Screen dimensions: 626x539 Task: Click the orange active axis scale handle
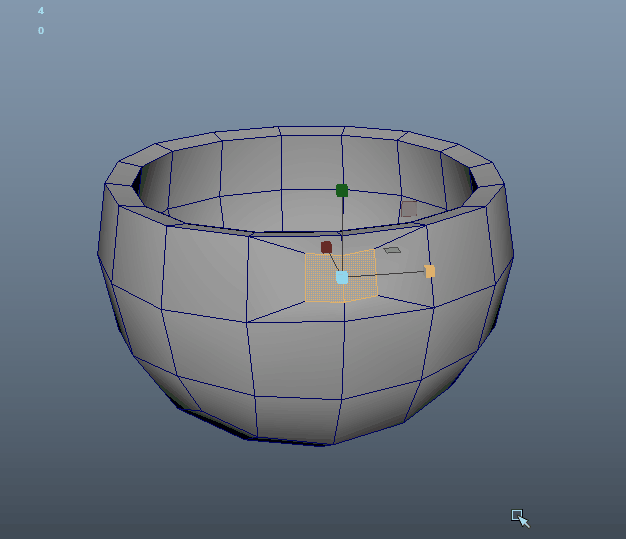[x=430, y=271]
